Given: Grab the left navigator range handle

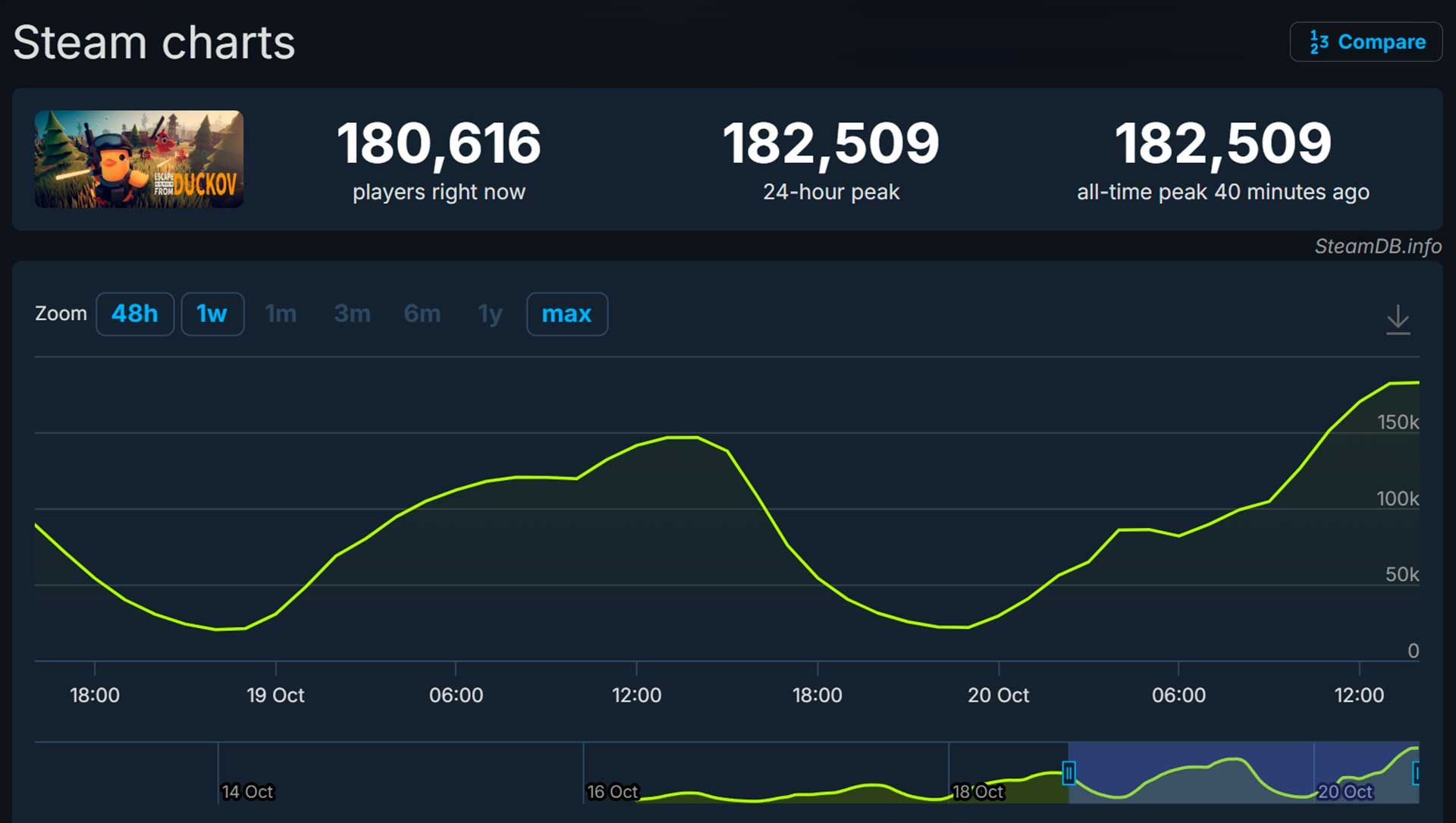Looking at the screenshot, I should [x=1068, y=773].
